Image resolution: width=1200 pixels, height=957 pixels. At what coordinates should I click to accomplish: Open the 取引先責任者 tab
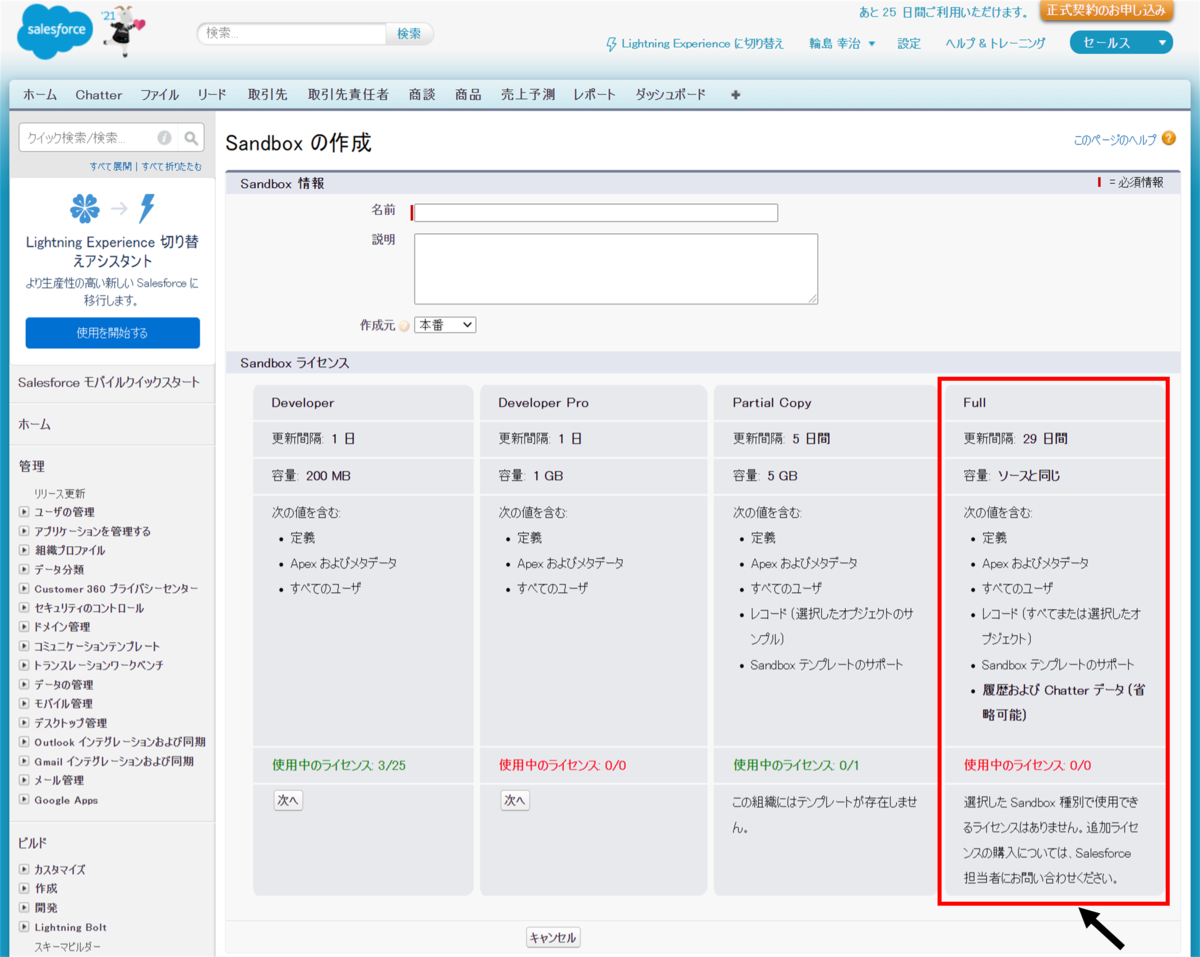tap(348, 95)
